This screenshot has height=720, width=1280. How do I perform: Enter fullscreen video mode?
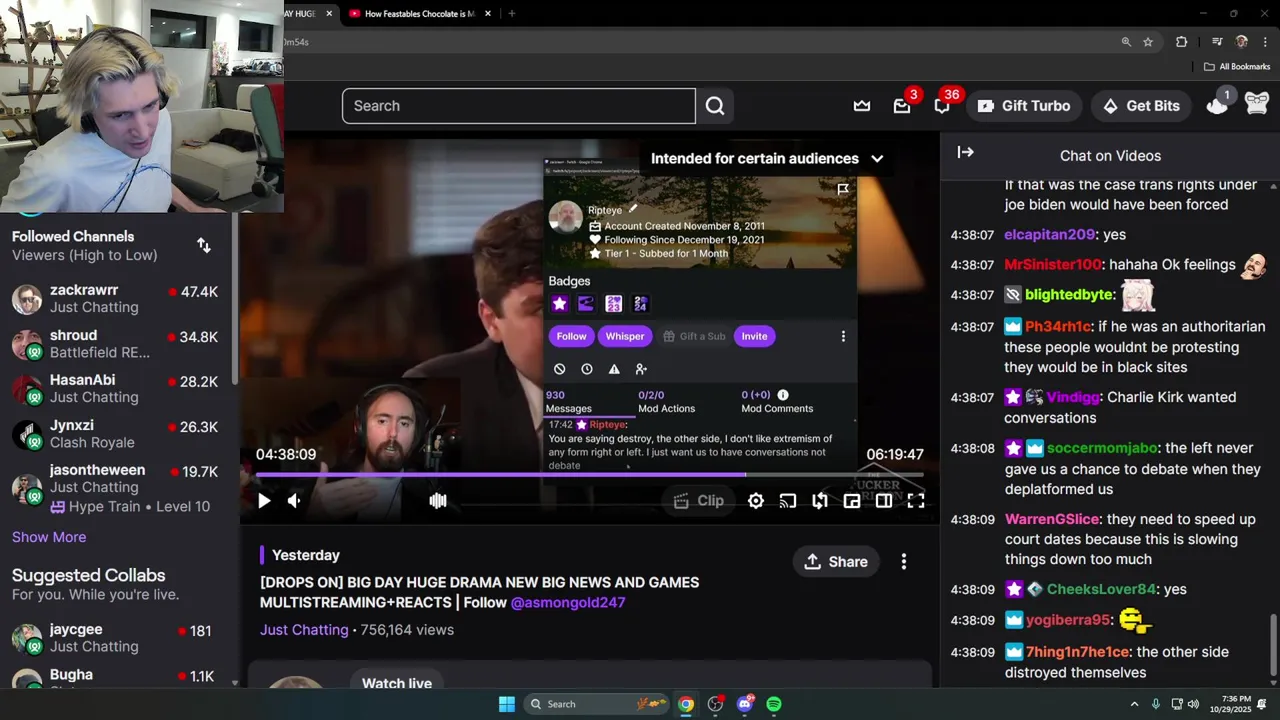click(x=916, y=501)
